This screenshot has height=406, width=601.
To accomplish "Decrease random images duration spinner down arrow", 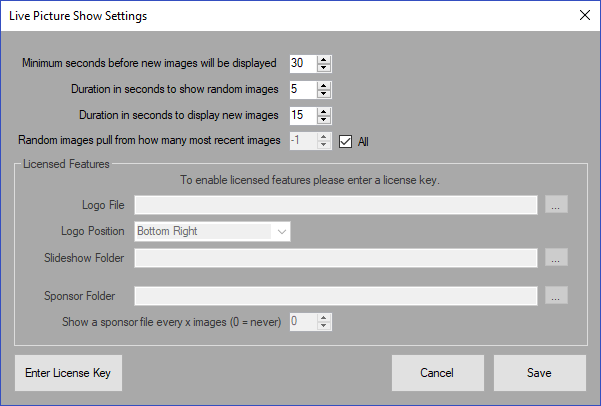I will pos(323,94).
